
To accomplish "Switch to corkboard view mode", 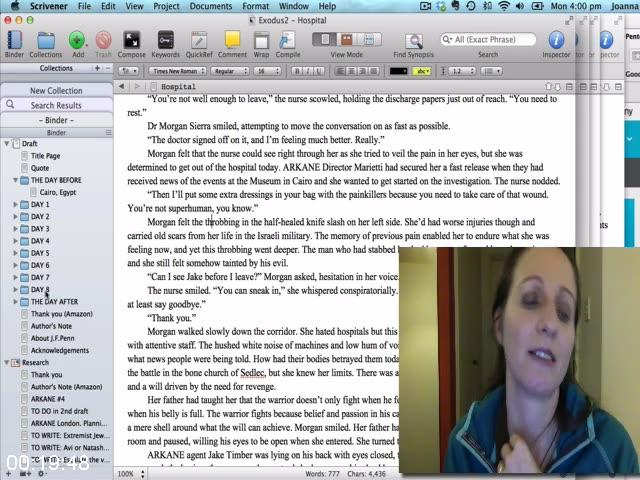I will pyautogui.click(x=347, y=40).
